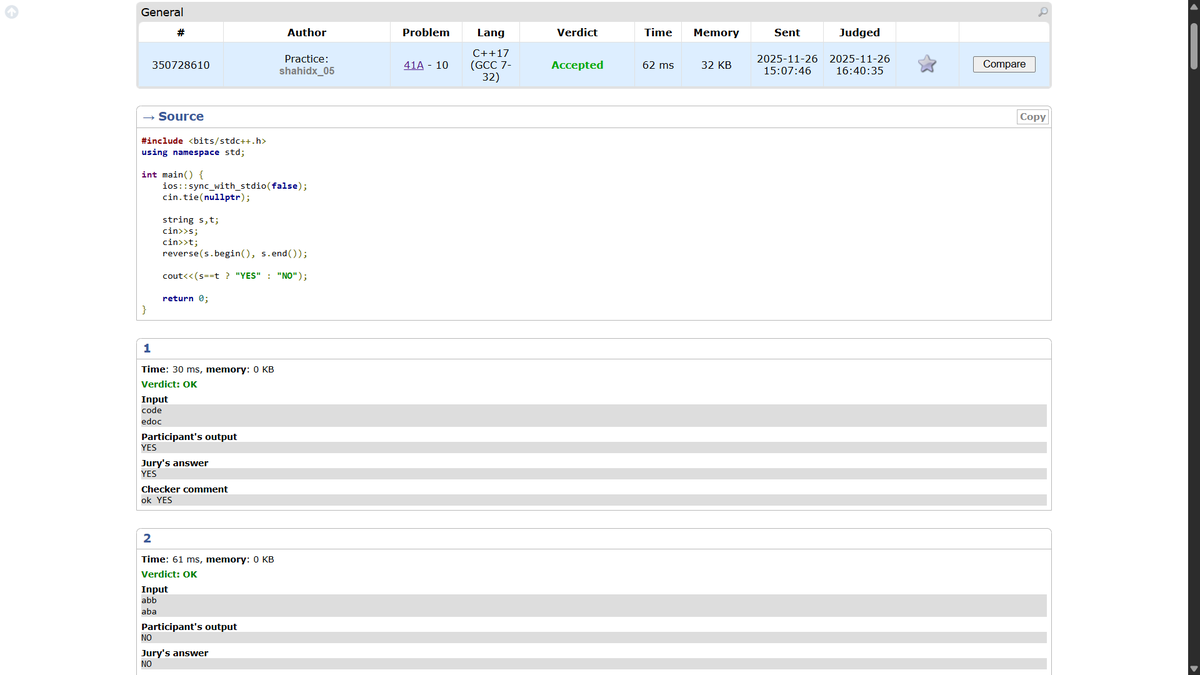The image size is (1200, 675).
Task: Click the string s,t; line
Action: coord(190,220)
